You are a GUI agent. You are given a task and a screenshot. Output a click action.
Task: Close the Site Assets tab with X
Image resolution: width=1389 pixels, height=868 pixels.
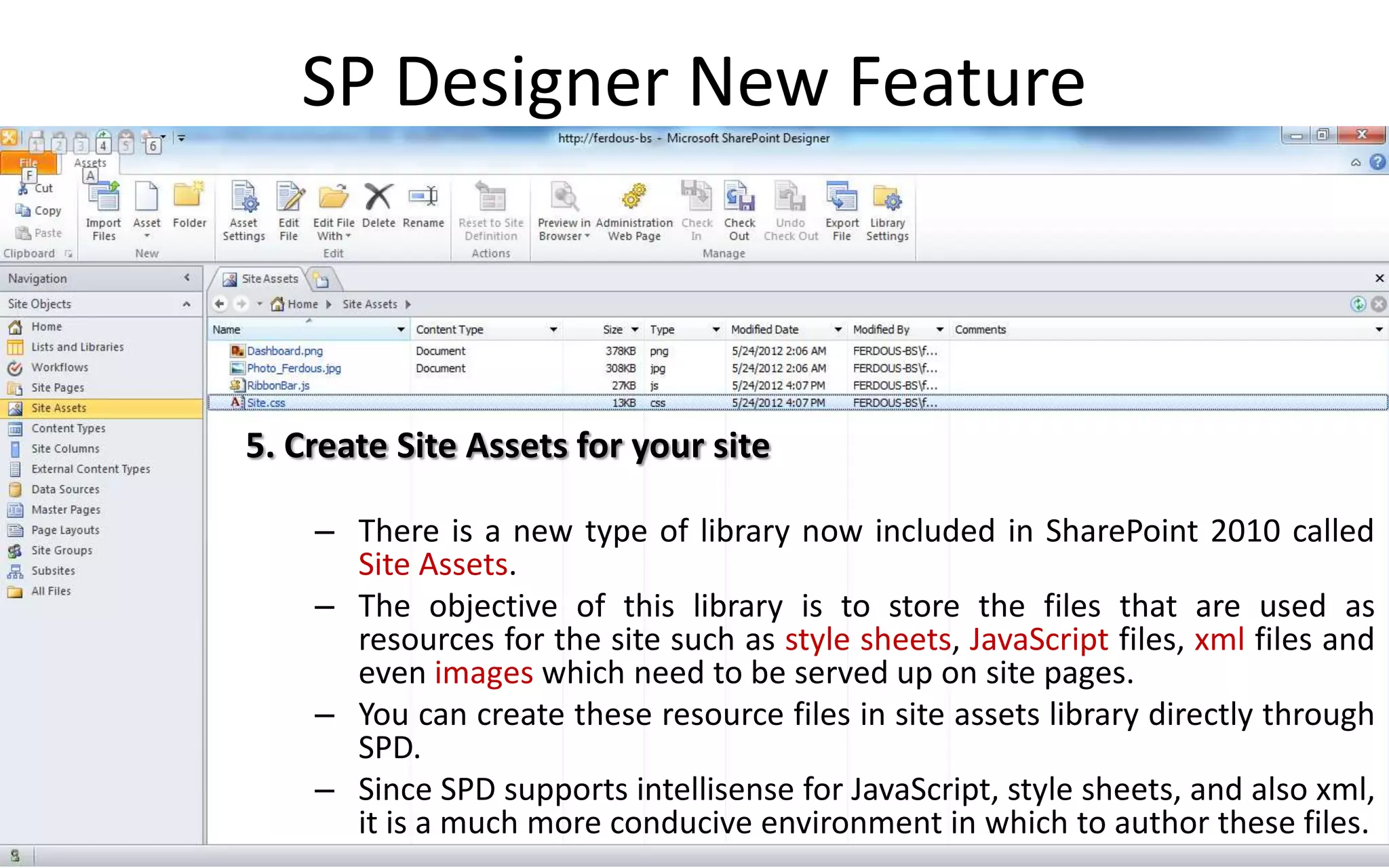pos(1379,278)
